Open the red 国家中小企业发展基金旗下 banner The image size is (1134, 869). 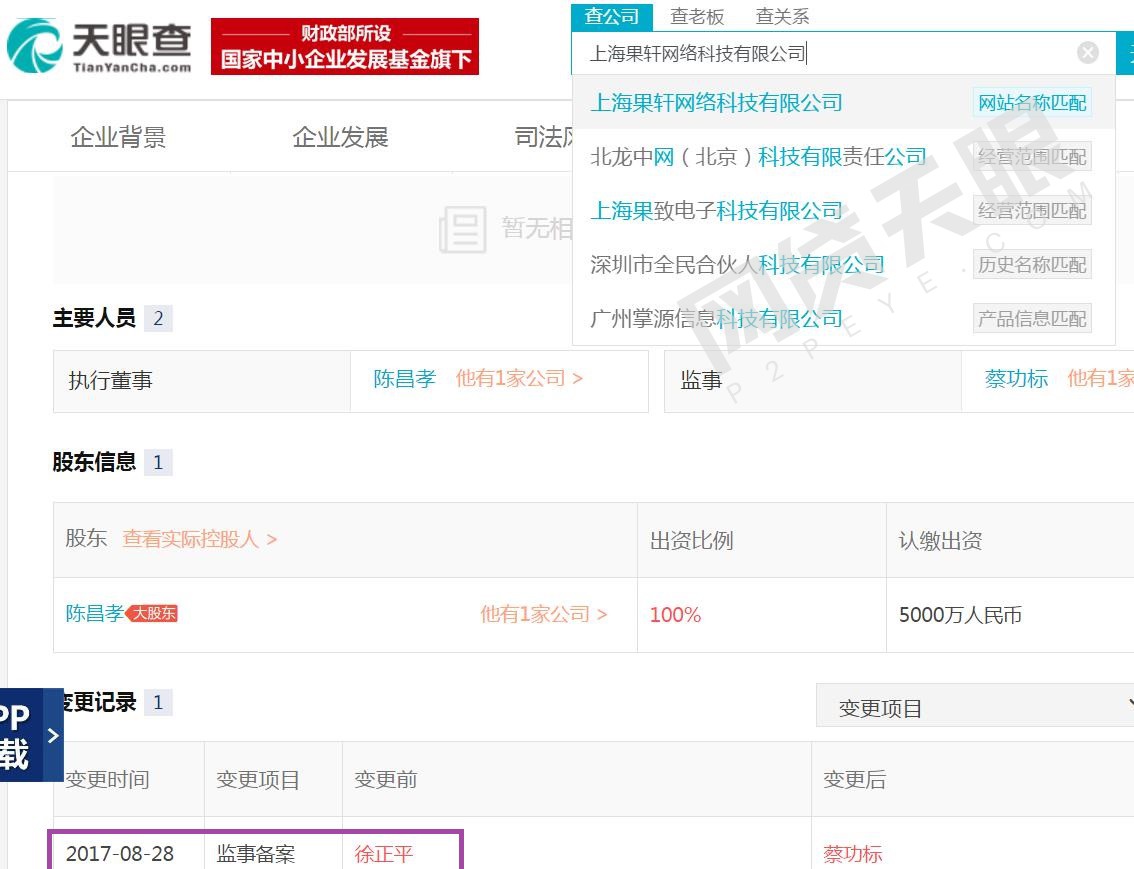(x=345, y=46)
